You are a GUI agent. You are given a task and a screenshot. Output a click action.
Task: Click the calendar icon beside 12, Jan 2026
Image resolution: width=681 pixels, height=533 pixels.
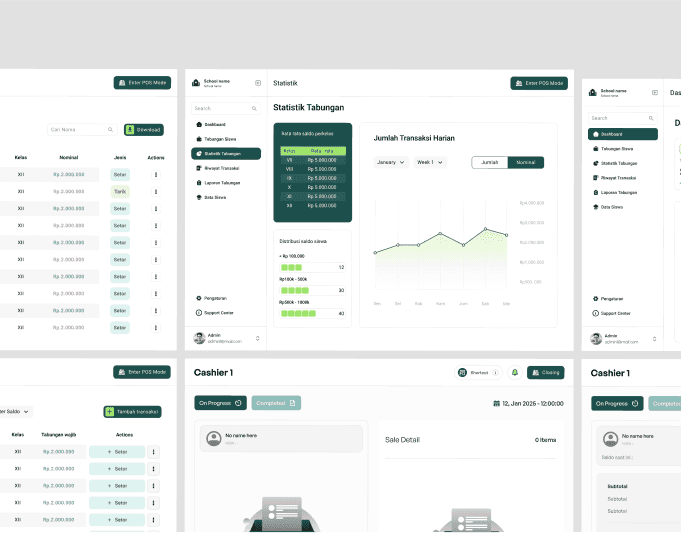point(496,404)
